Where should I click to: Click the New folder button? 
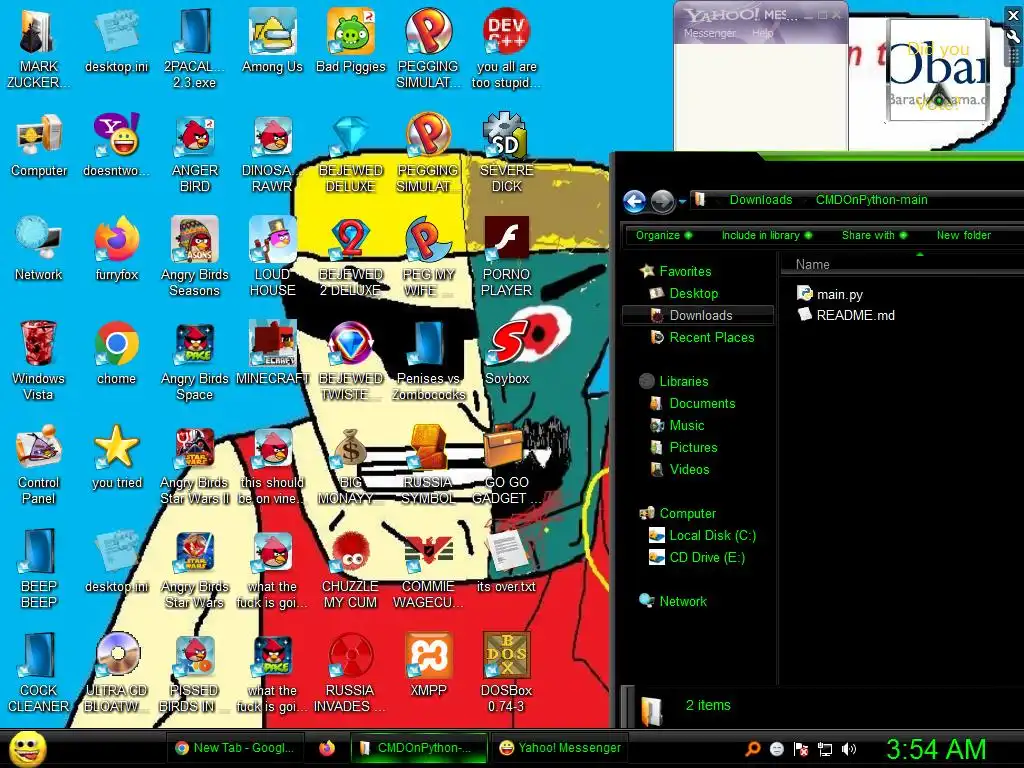click(x=963, y=235)
